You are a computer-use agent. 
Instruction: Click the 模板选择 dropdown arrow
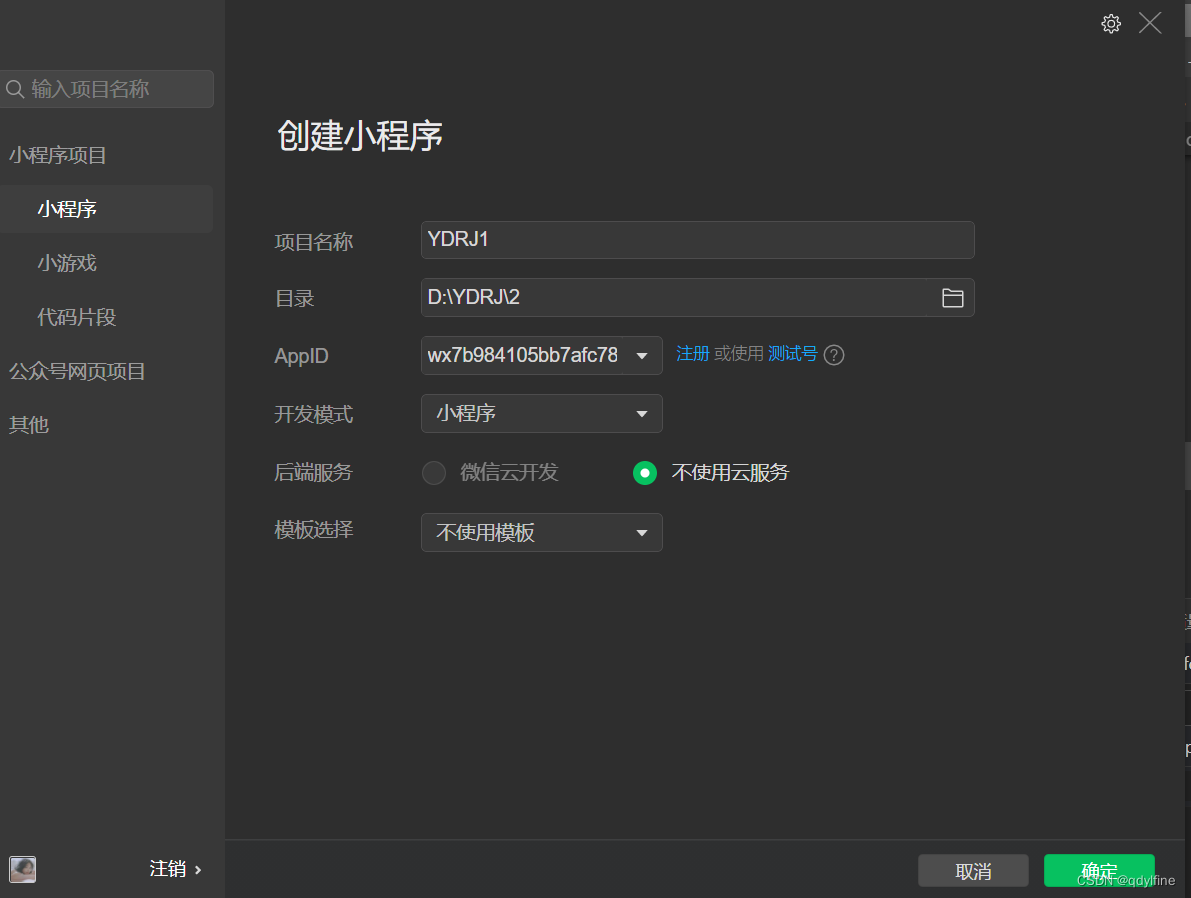(641, 532)
